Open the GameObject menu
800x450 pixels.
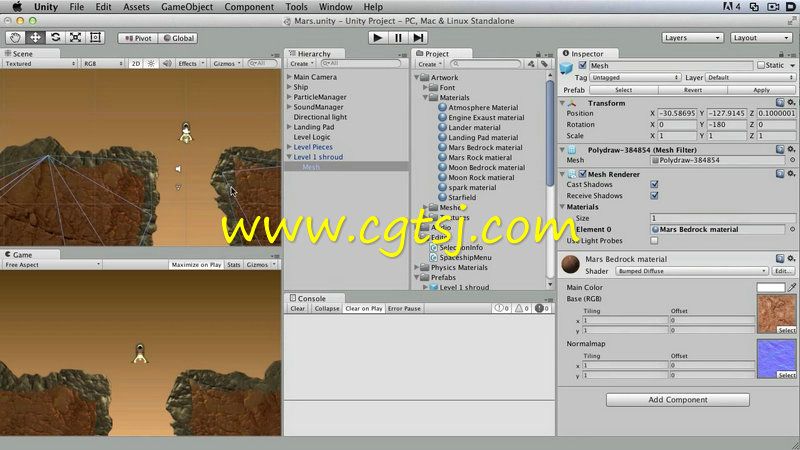(187, 7)
